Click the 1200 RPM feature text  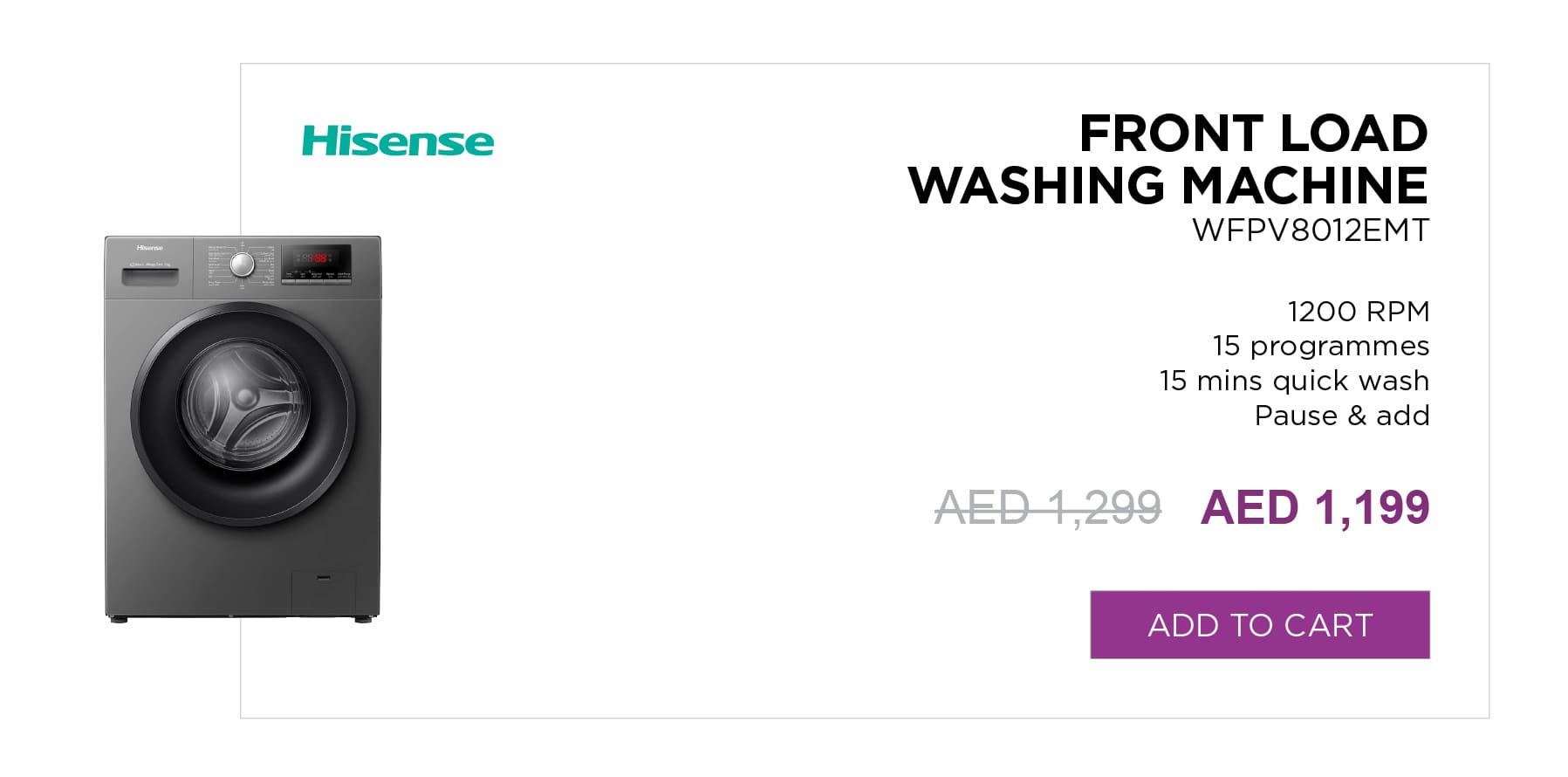coord(1359,311)
